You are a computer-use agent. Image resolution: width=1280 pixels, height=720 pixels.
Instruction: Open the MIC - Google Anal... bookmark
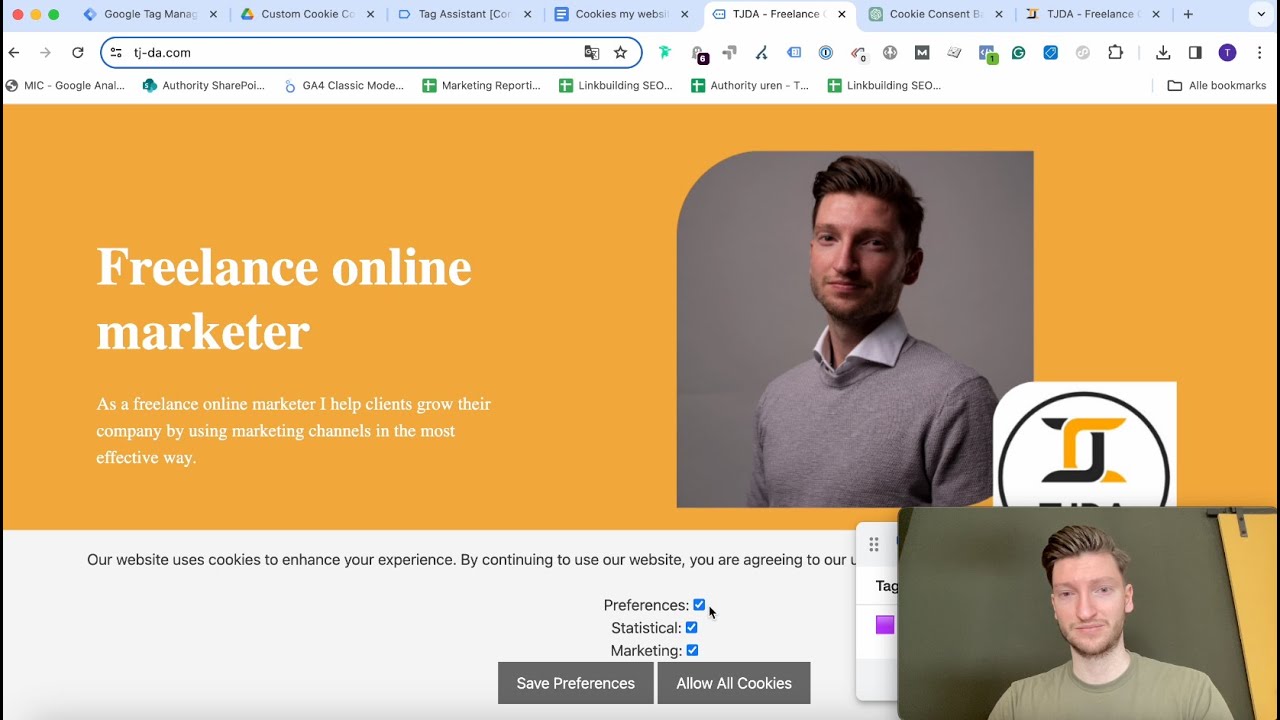click(66, 86)
